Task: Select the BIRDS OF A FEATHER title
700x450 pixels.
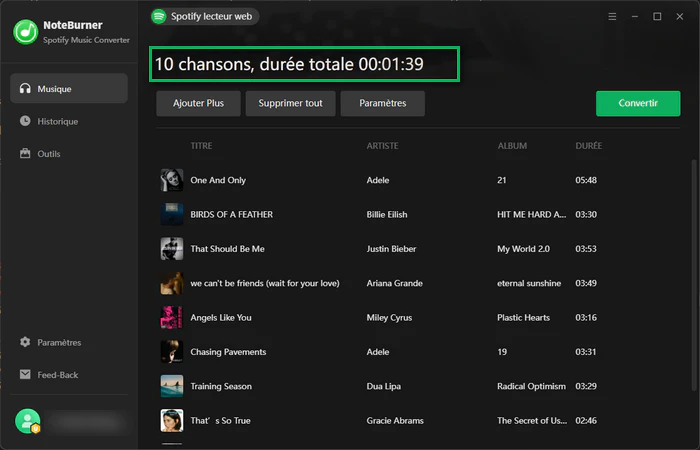Action: pos(231,214)
